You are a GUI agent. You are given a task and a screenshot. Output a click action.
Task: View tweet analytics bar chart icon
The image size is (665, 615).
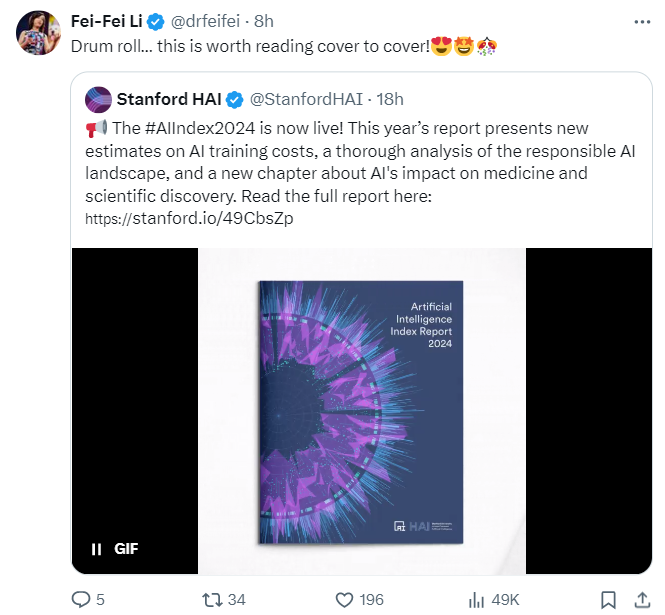pyautogui.click(x=477, y=599)
